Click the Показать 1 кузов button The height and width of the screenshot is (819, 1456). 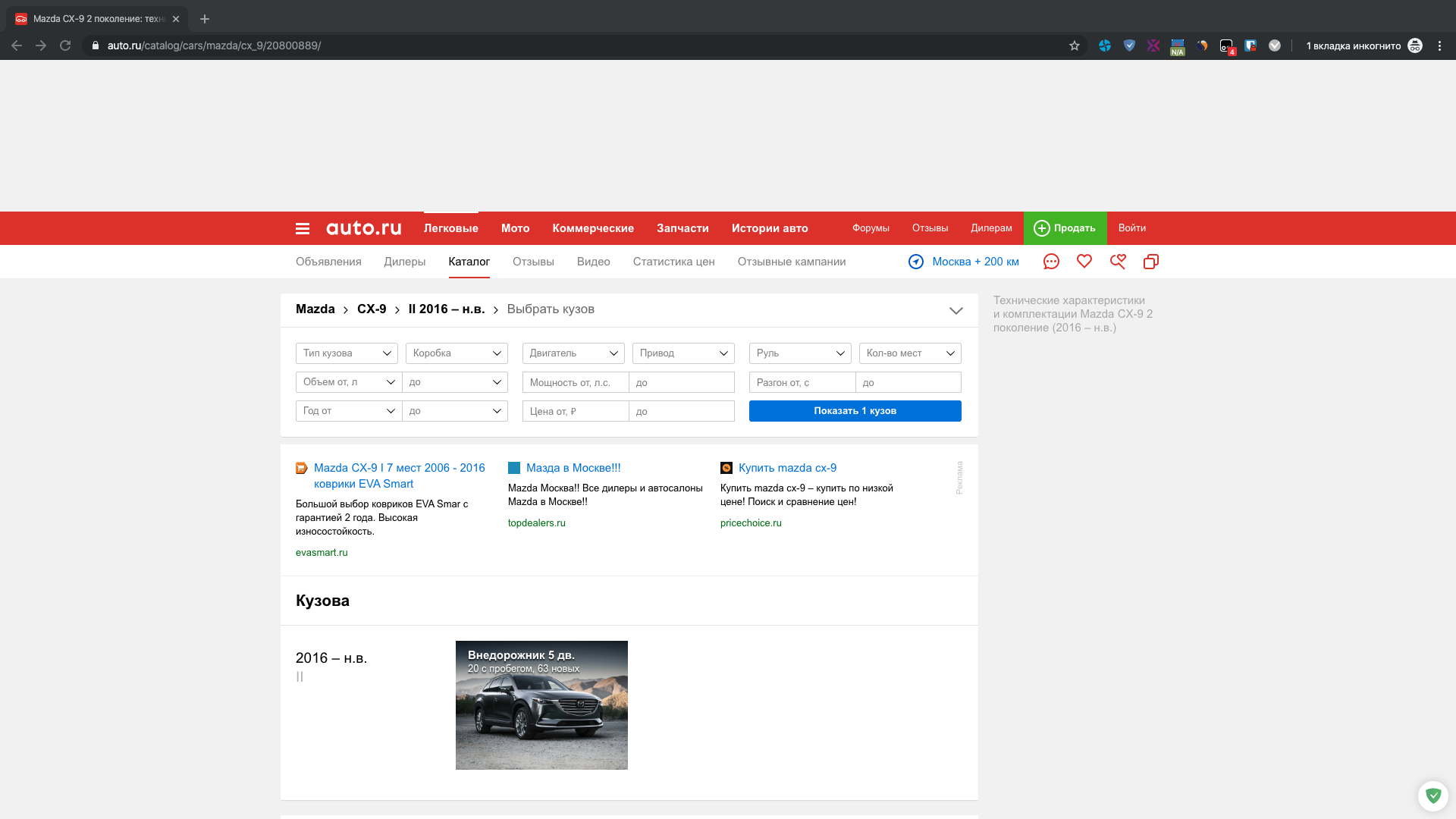click(x=855, y=410)
